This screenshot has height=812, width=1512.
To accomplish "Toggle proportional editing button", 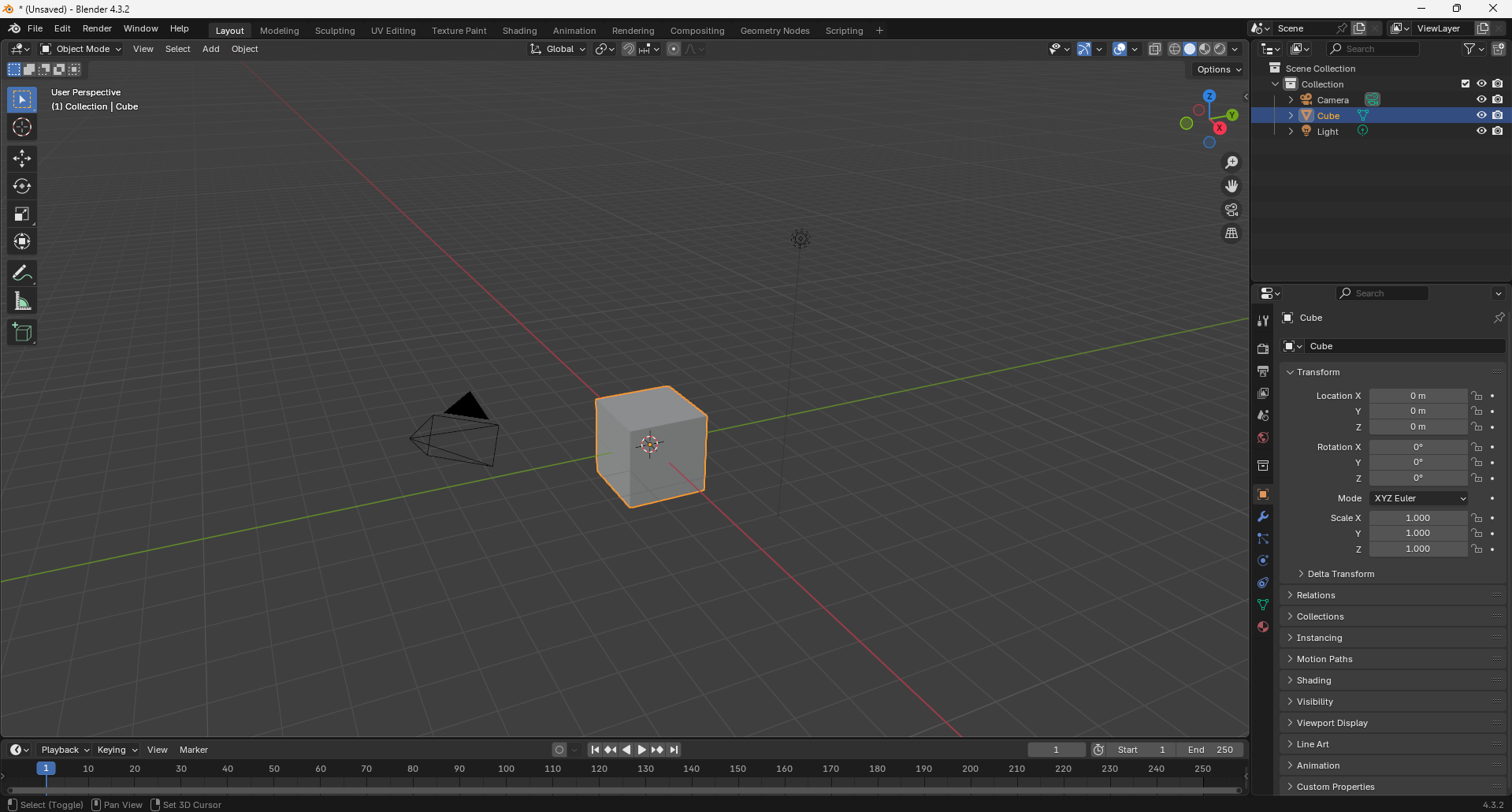I will pyautogui.click(x=674, y=49).
